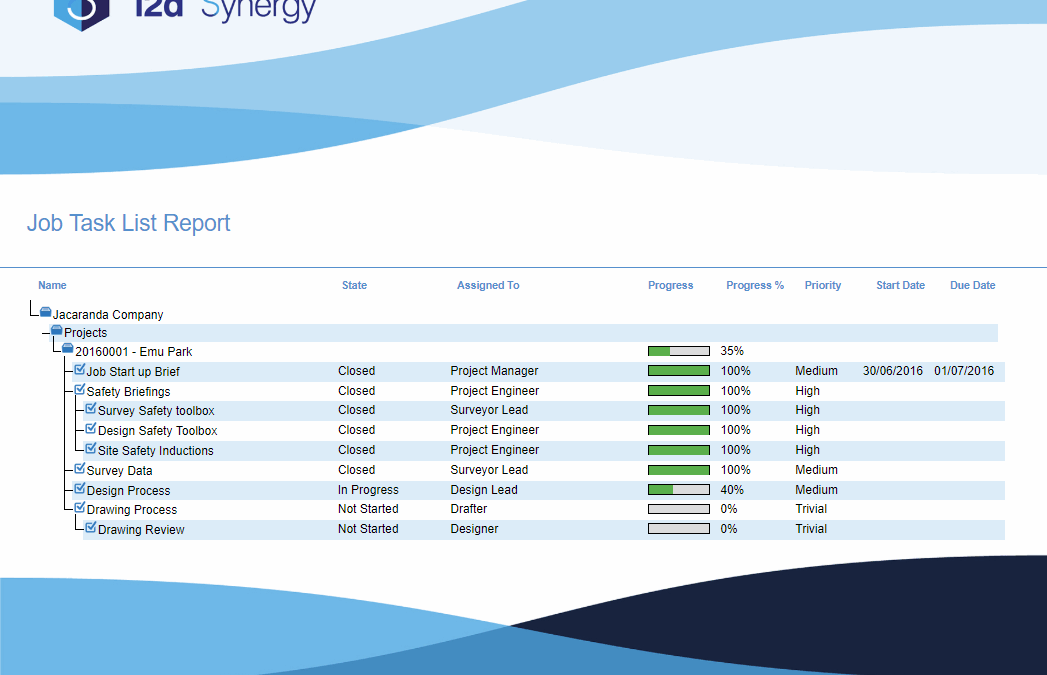The height and width of the screenshot is (675, 1047).
Task: Click the Job Task List Report title
Action: (x=128, y=223)
